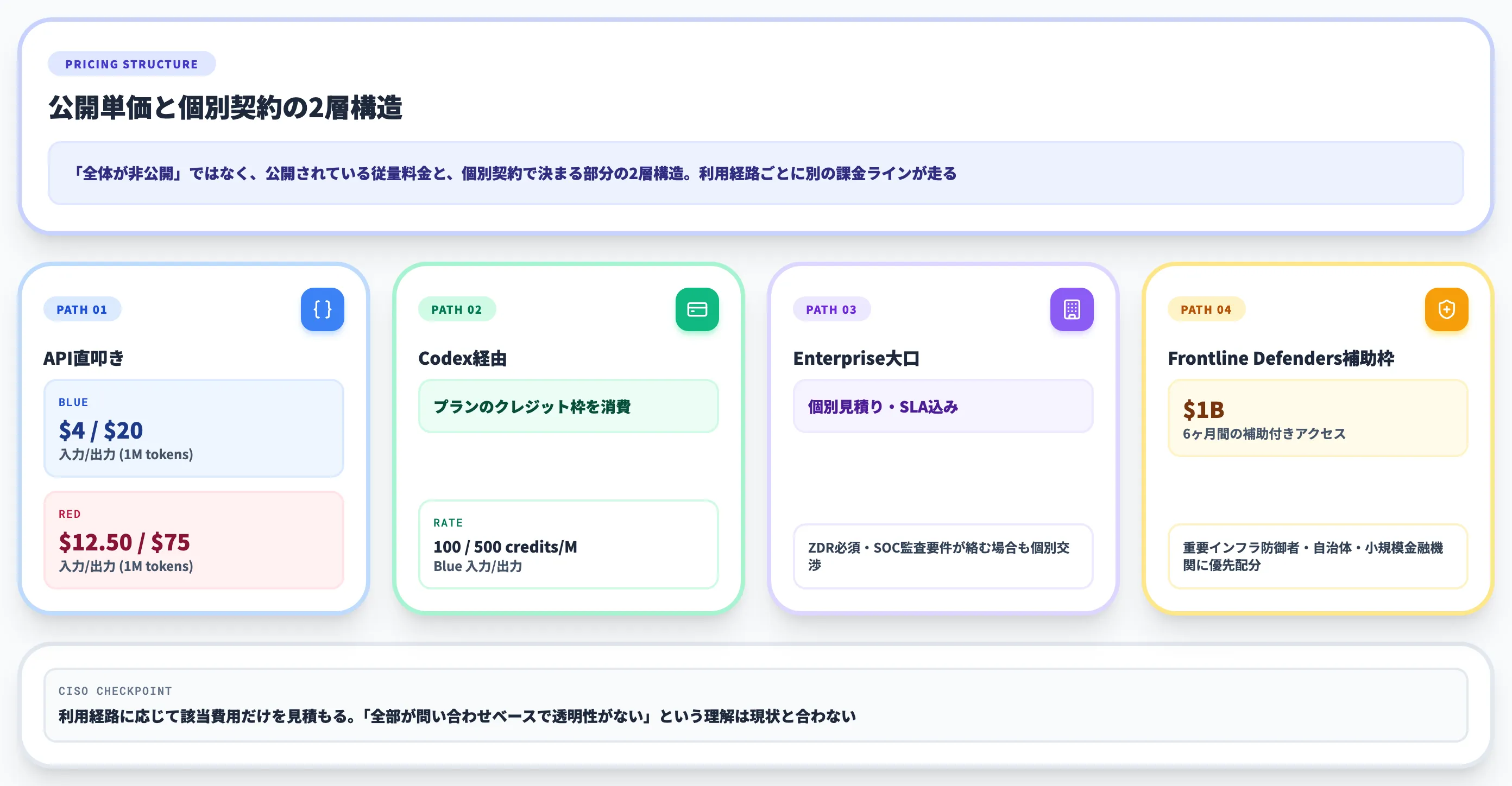Click the API直叩き card title
The height and width of the screenshot is (786, 1512).
[84, 358]
